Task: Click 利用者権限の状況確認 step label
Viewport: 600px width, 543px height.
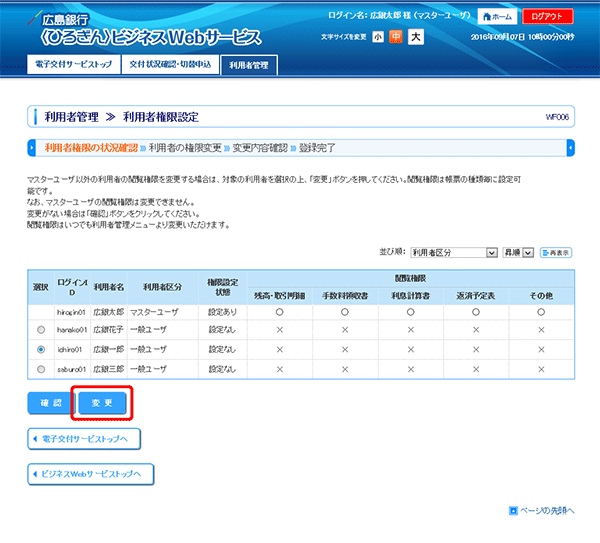Action: [91, 148]
